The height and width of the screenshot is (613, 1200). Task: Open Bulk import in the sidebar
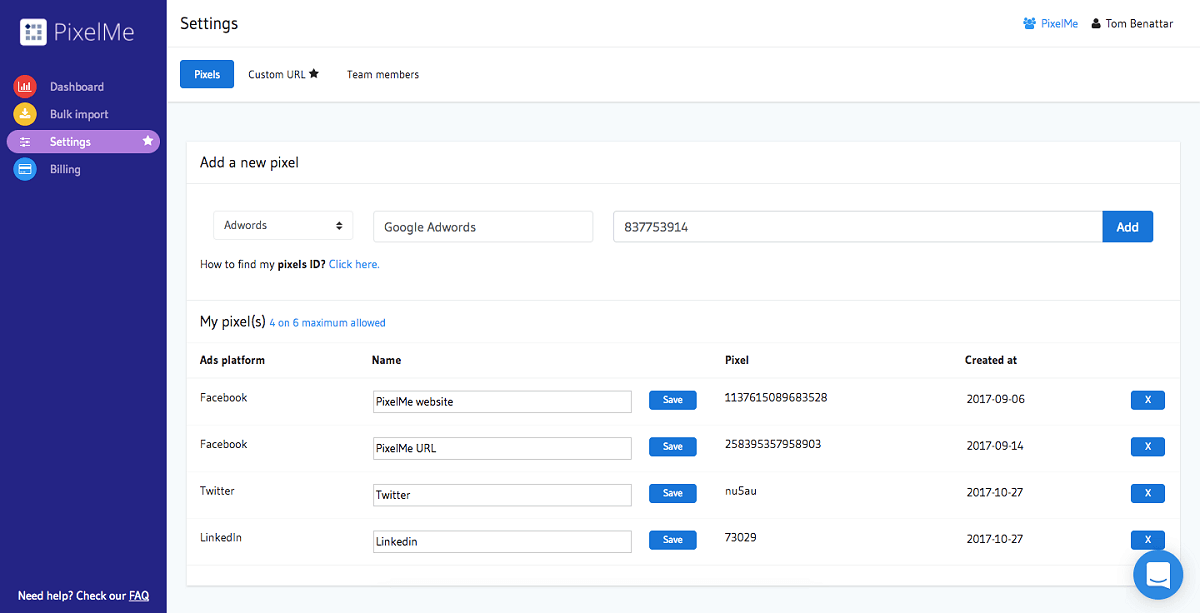pos(79,114)
